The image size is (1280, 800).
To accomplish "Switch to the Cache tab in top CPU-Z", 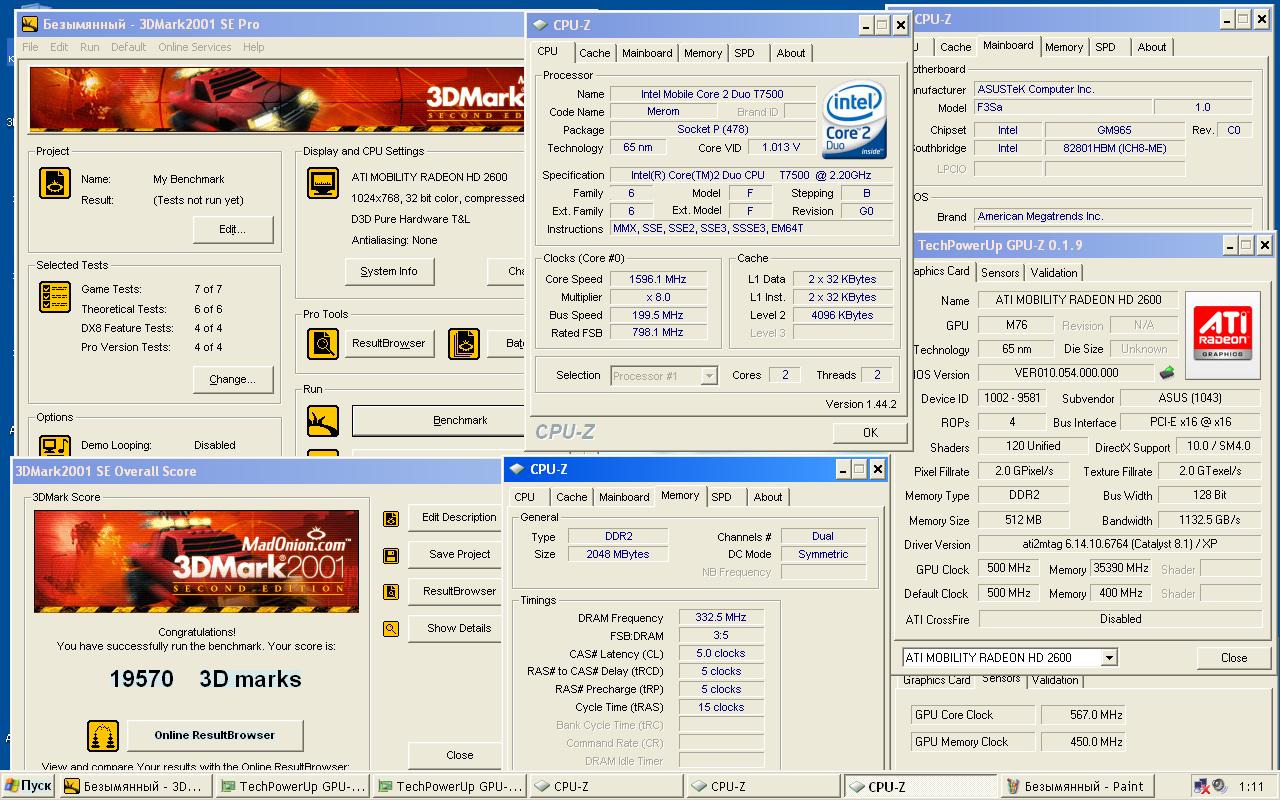I will [594, 53].
